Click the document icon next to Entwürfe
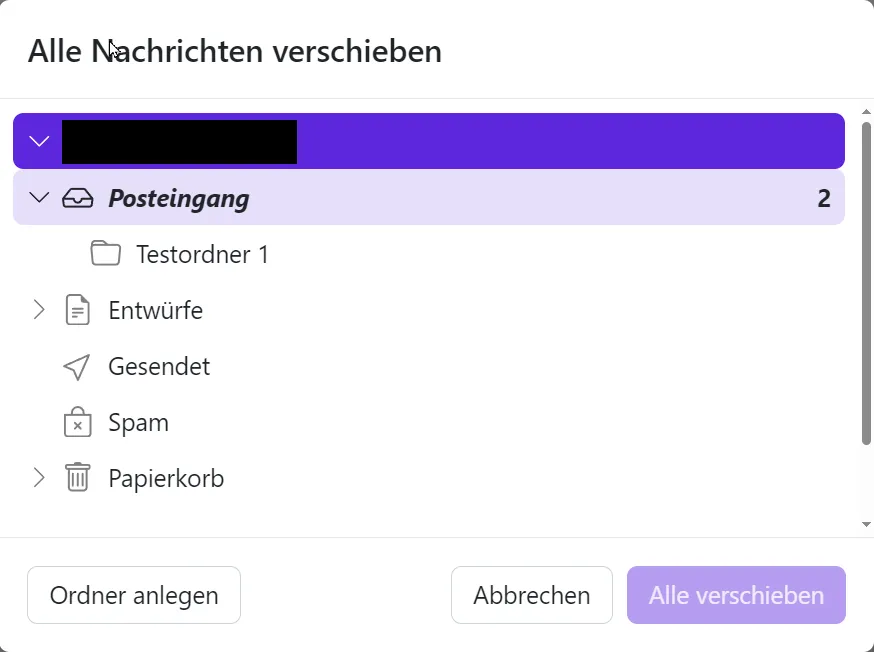 coord(77,310)
